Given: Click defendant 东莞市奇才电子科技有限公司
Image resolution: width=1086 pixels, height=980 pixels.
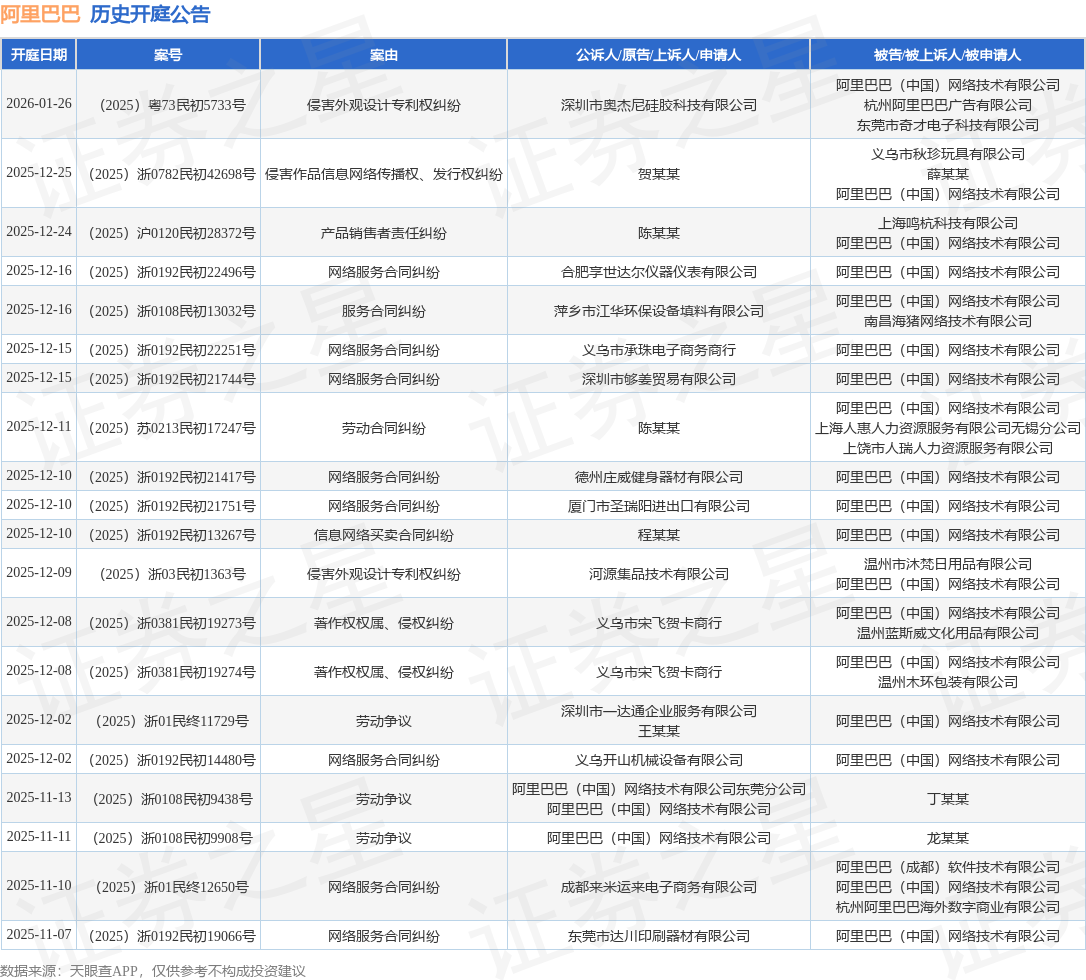Looking at the screenshot, I should click(x=947, y=125).
